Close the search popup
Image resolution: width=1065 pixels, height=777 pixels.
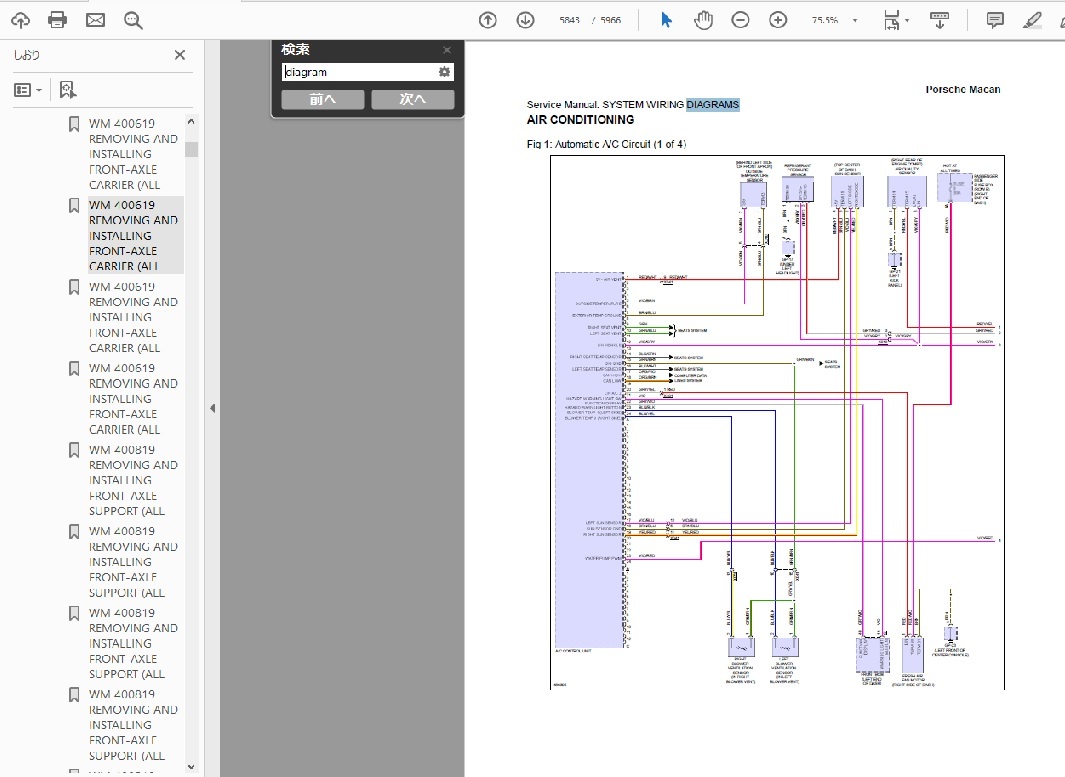pos(446,50)
